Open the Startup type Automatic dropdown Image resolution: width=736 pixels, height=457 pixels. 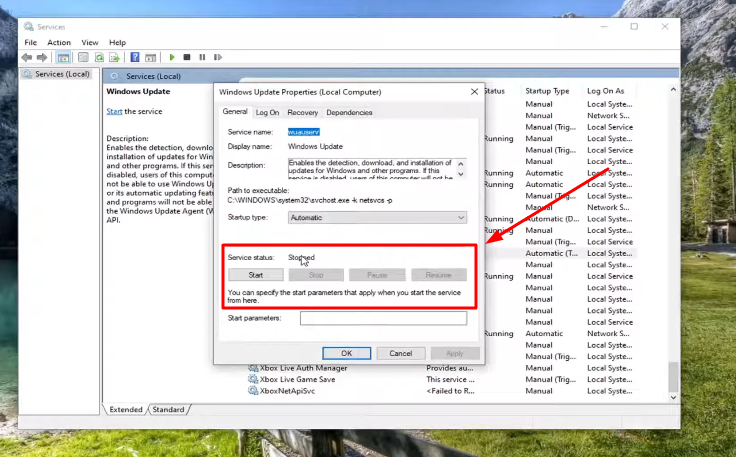[377, 218]
